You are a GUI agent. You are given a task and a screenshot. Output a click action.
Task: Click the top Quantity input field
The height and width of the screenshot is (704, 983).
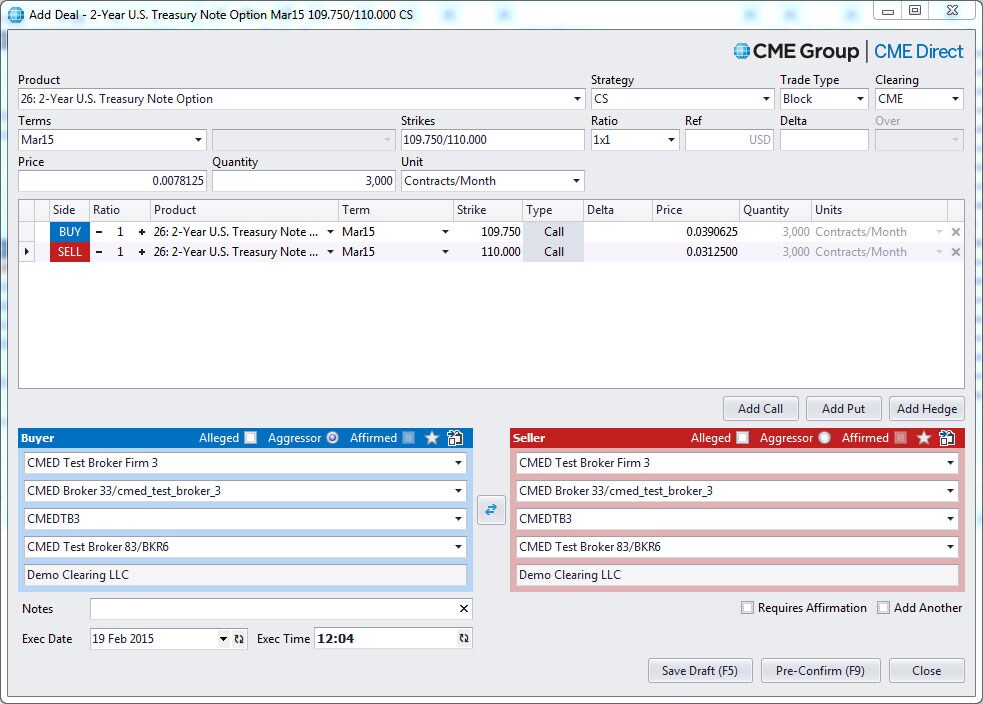tap(304, 181)
